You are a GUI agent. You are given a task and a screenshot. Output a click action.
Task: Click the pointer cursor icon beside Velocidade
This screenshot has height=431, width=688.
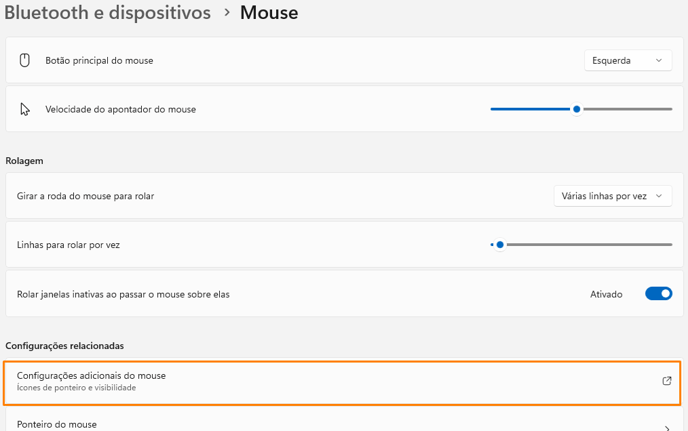point(25,109)
